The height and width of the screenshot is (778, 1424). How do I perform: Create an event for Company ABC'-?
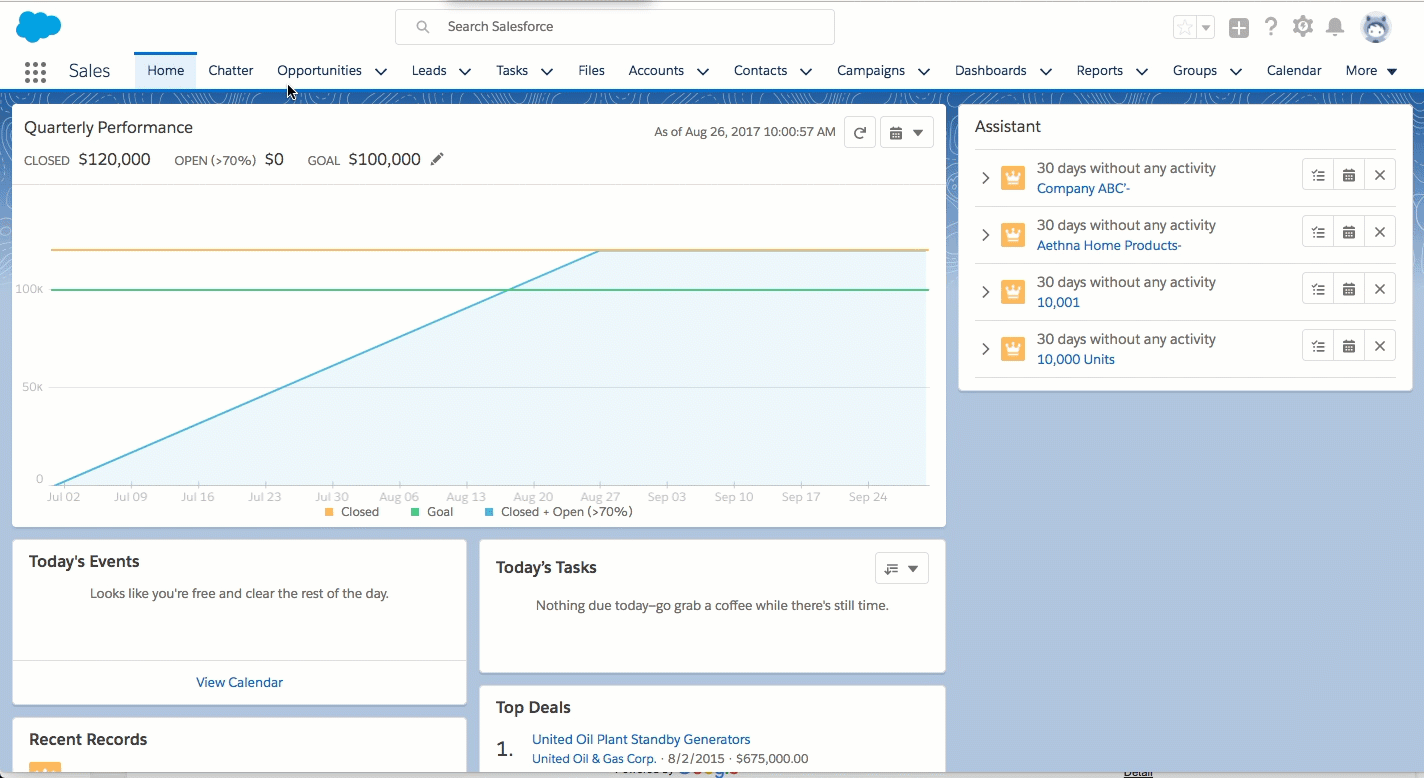(1349, 175)
